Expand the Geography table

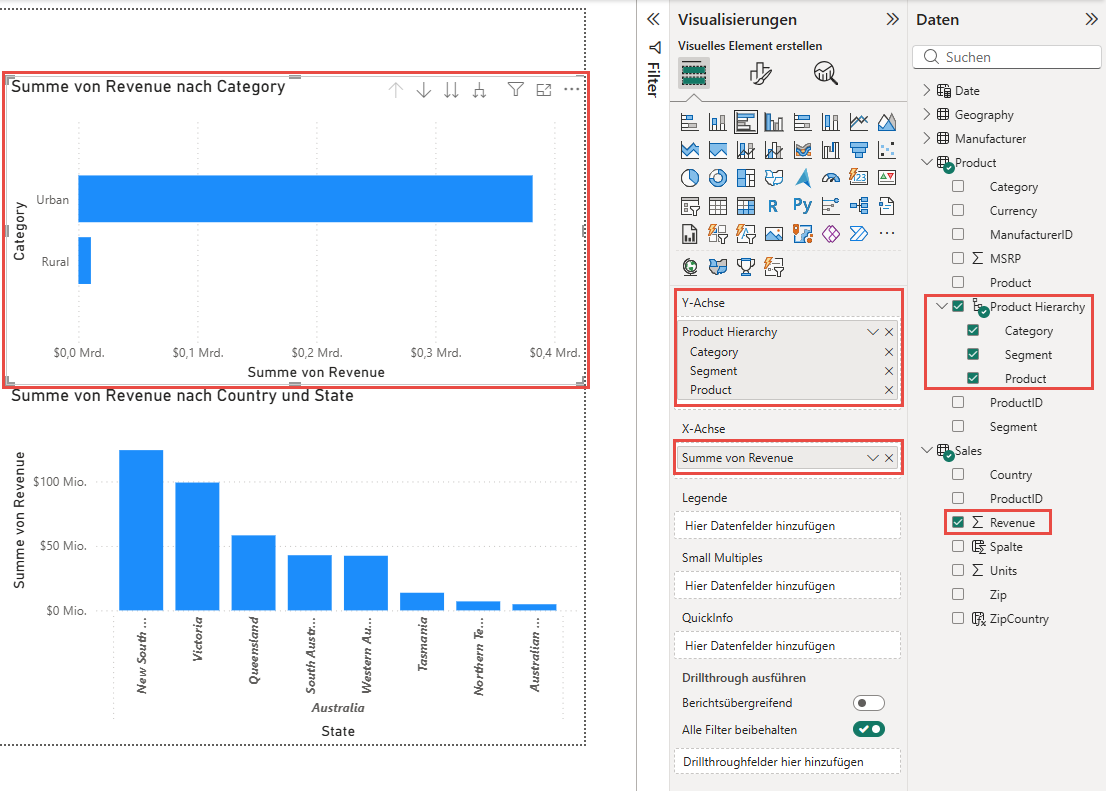927,114
